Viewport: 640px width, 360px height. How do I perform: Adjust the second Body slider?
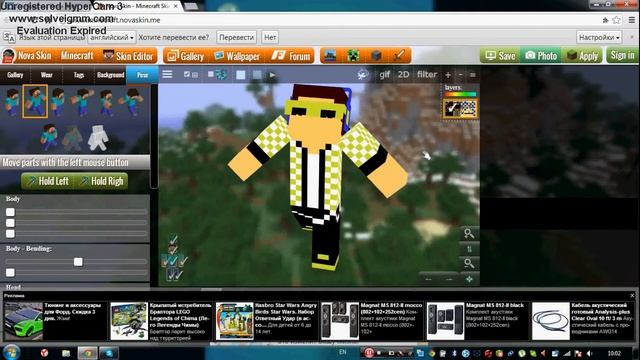pyautogui.click(x=76, y=223)
